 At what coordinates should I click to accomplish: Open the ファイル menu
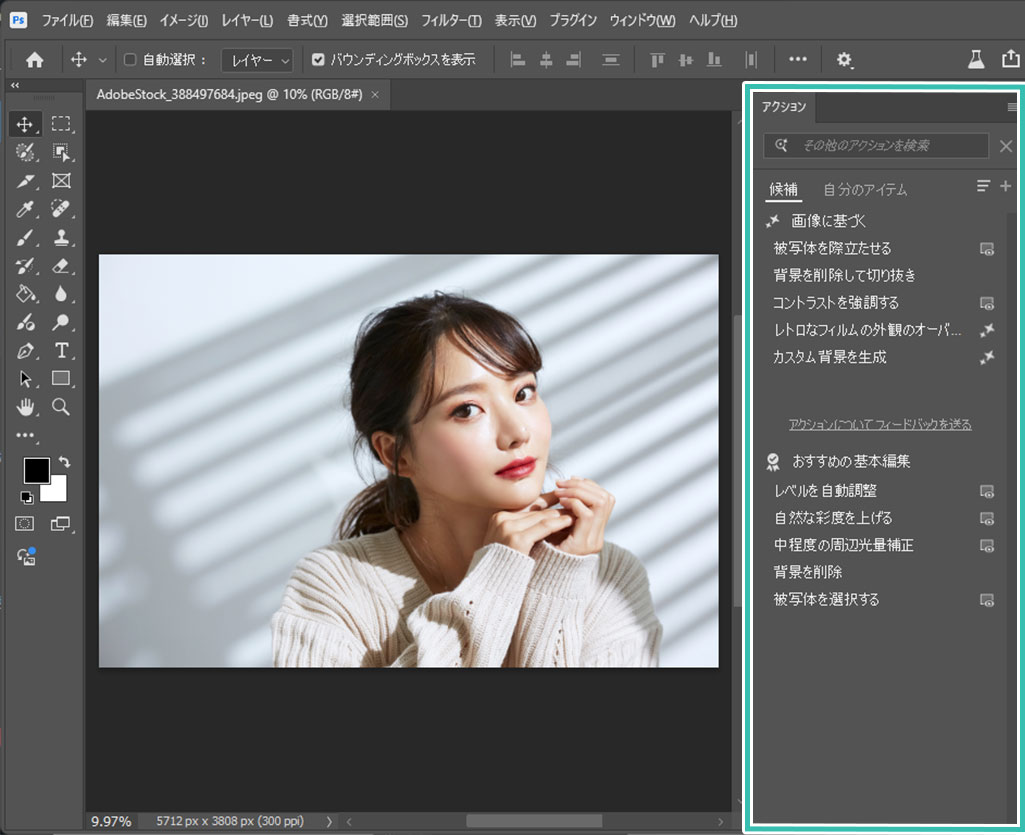point(67,21)
